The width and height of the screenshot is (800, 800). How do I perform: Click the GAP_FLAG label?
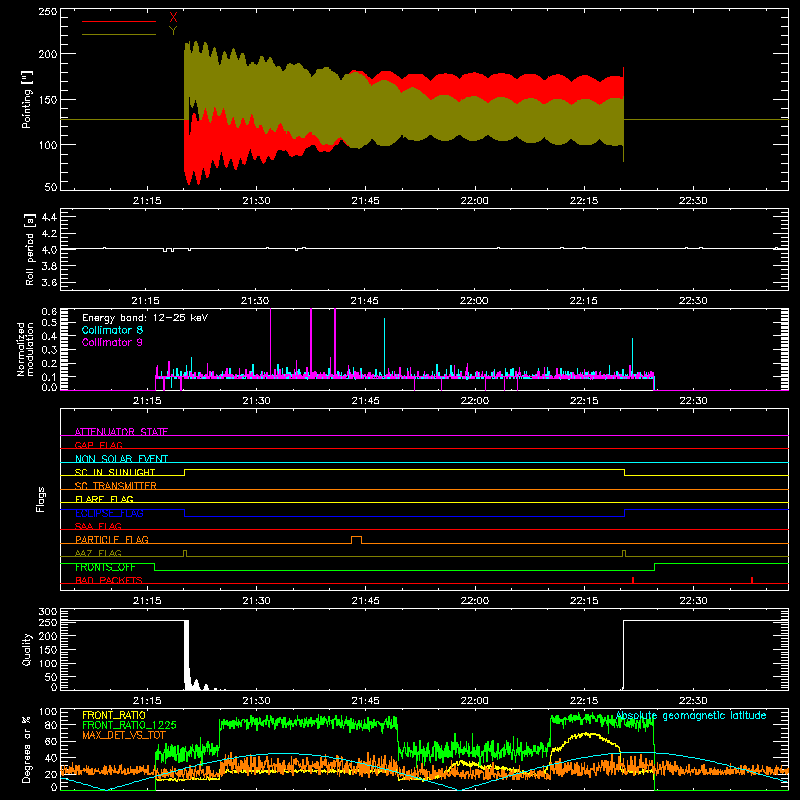click(x=98, y=445)
